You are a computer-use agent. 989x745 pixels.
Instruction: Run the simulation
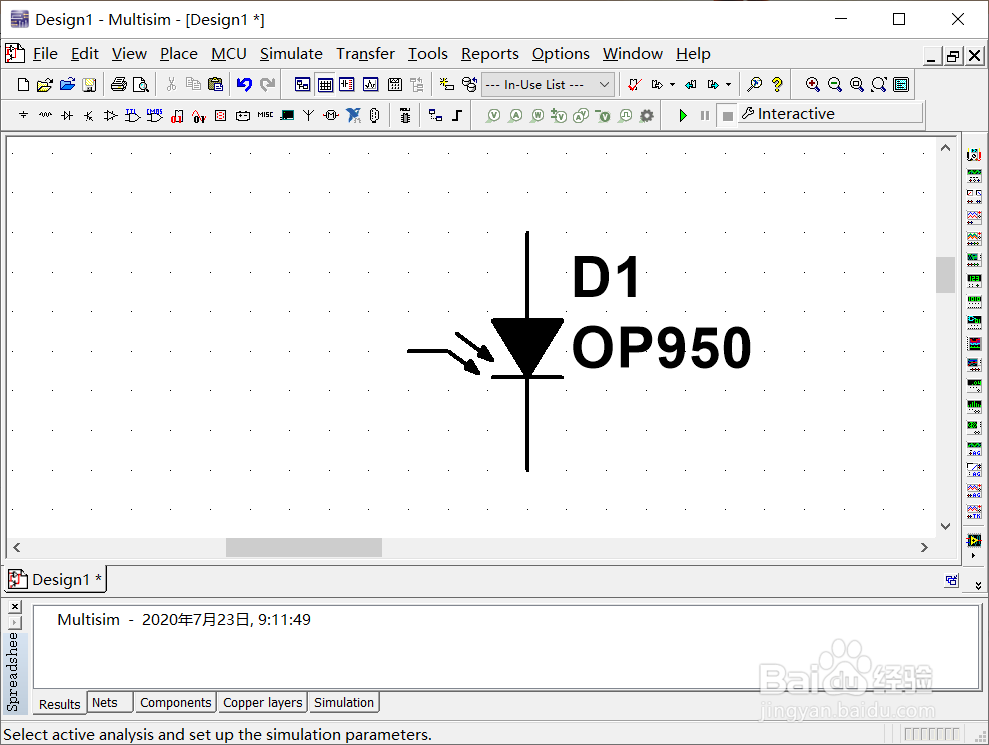click(683, 115)
